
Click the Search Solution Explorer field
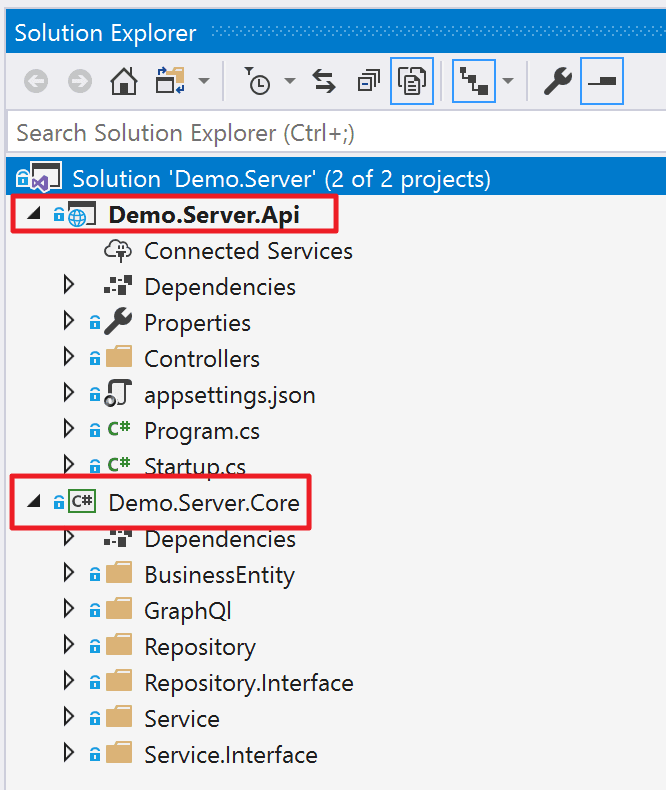click(x=337, y=133)
